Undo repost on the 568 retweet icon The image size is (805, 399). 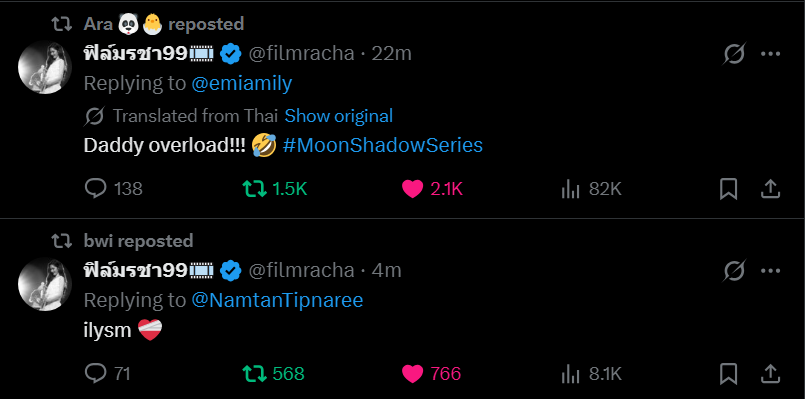point(254,373)
